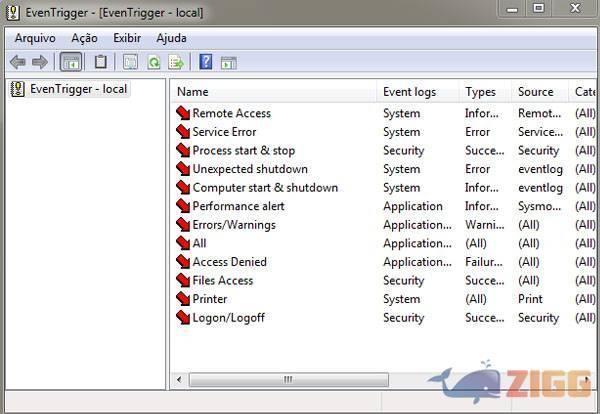Click the red arrow icon beside Access Denied
This screenshot has height=414, width=600.
click(183, 262)
